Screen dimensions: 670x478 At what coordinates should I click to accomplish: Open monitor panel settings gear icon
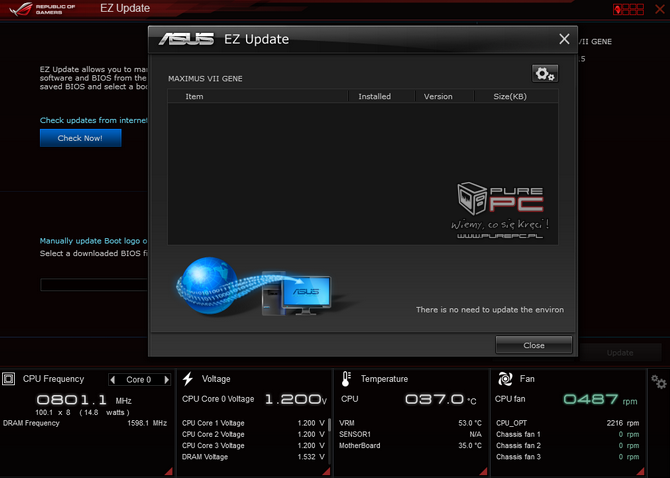tap(658, 382)
